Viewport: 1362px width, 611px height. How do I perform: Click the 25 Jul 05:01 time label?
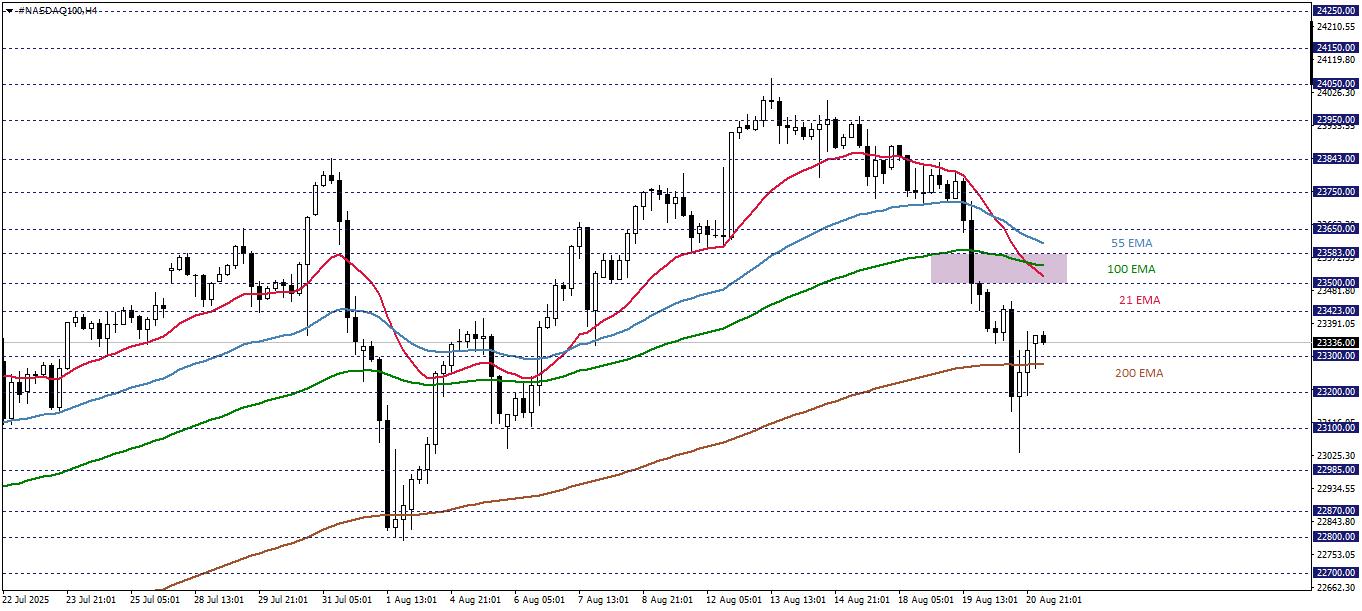(154, 600)
